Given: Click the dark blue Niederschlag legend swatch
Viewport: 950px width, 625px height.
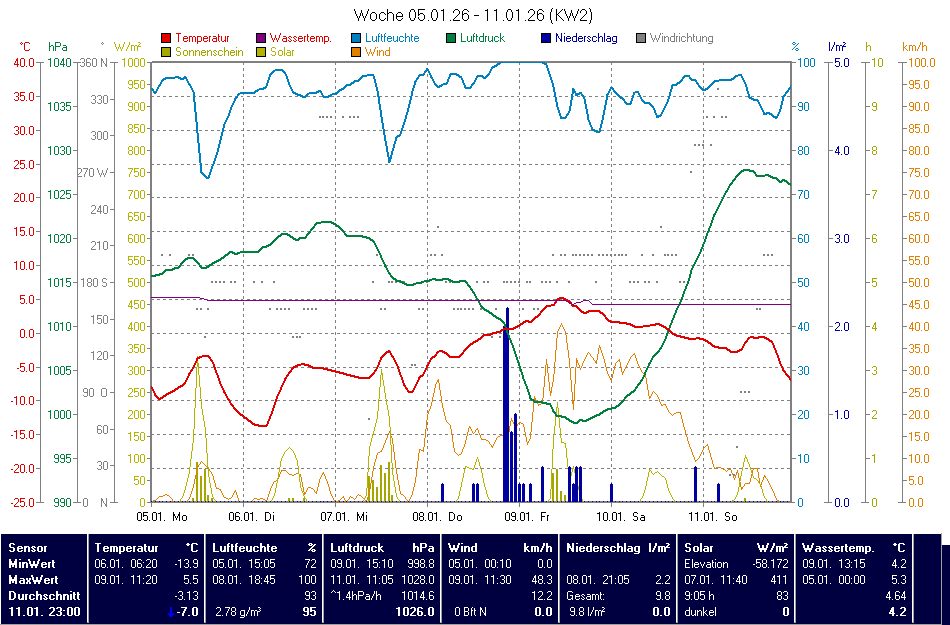Looking at the screenshot, I should click(x=546, y=39).
